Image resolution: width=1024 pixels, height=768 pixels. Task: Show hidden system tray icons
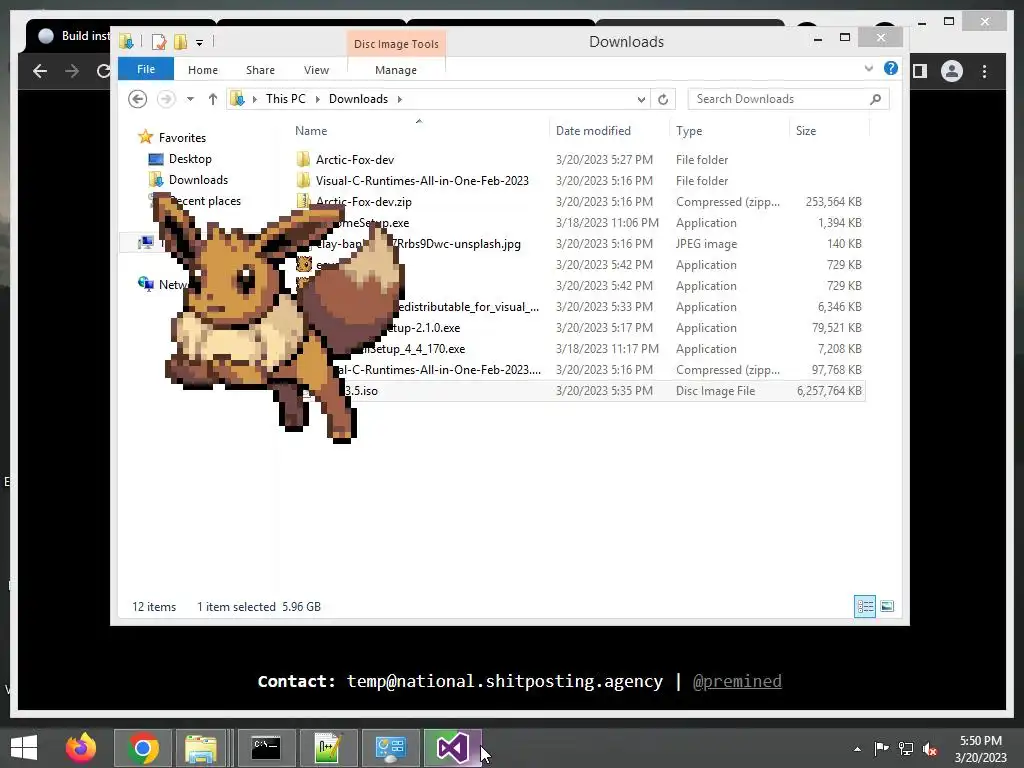tap(857, 749)
